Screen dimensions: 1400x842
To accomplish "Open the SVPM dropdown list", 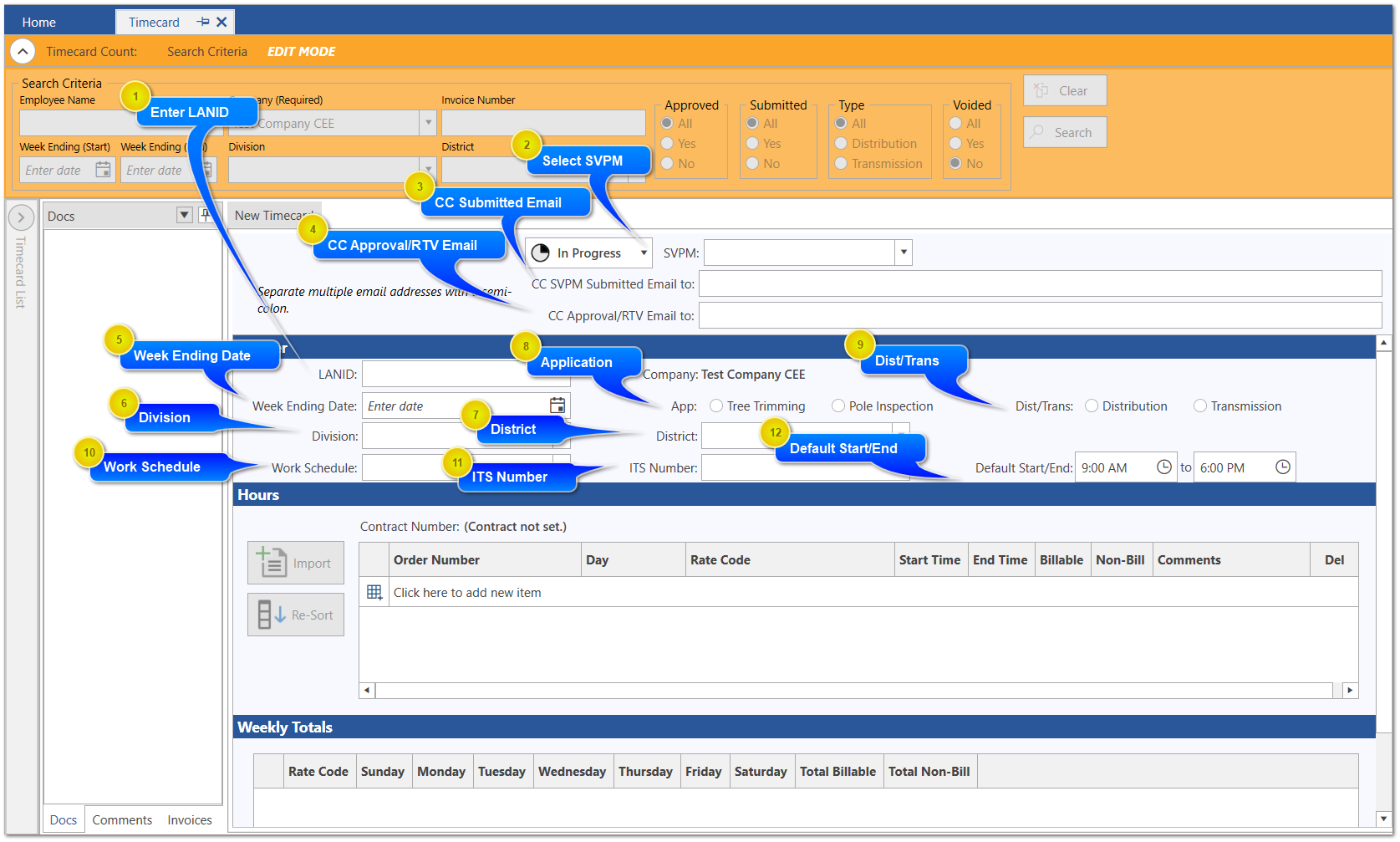I will pos(904,253).
